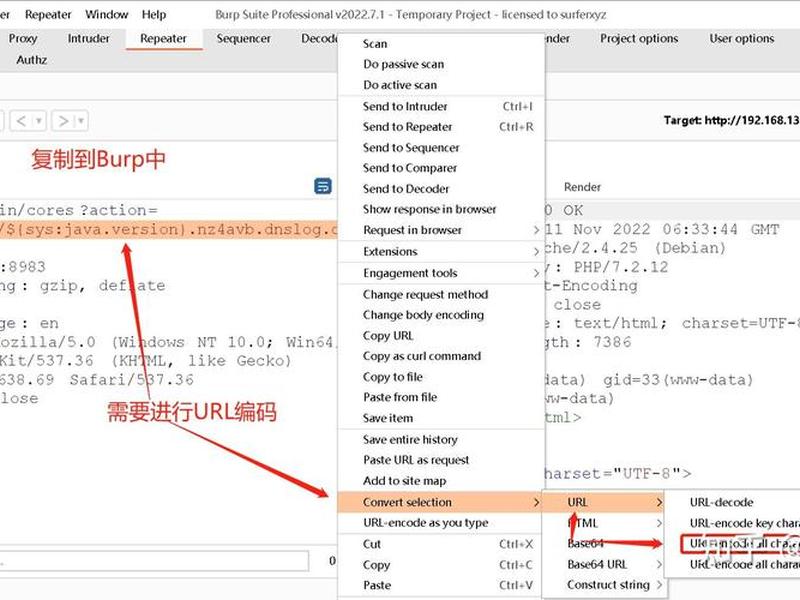The width and height of the screenshot is (800, 600).
Task: Open the Window menu
Action: [x=107, y=14]
